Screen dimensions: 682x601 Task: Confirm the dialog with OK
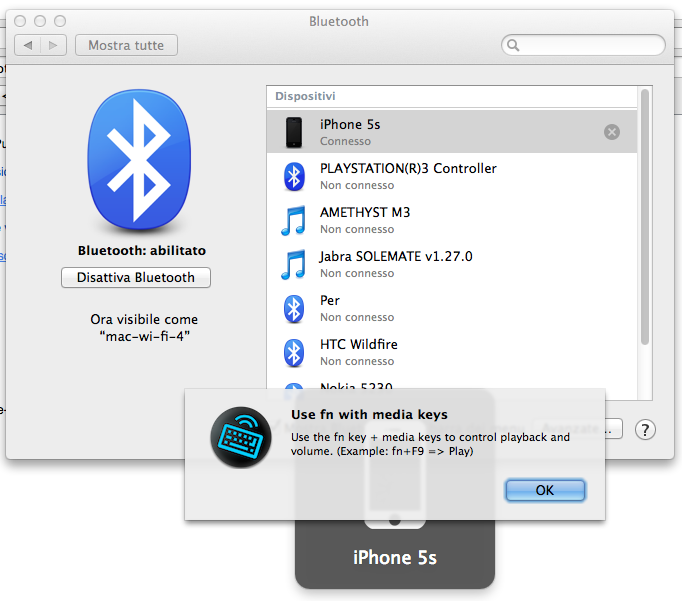coord(545,490)
